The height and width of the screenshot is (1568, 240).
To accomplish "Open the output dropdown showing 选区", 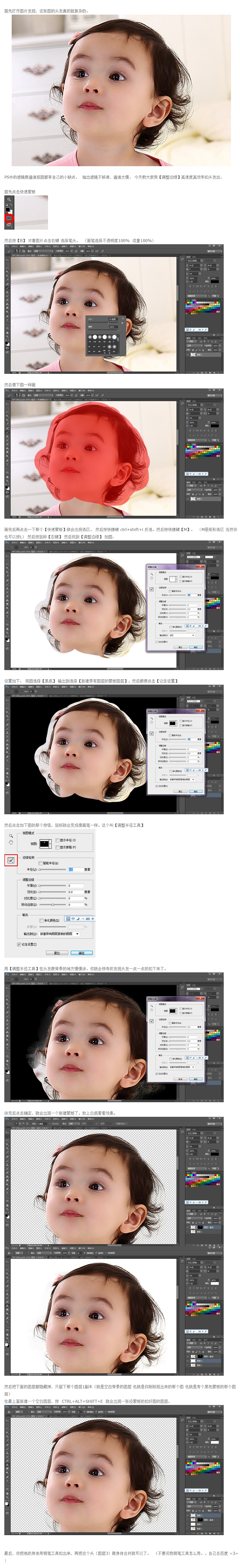I will [182, 635].
